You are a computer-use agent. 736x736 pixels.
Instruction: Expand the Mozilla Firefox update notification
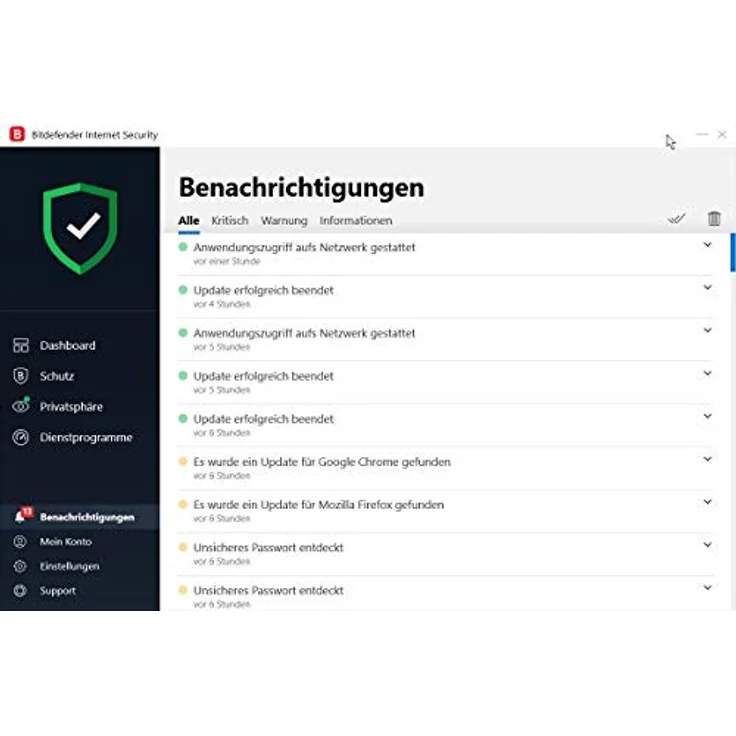[x=707, y=502]
